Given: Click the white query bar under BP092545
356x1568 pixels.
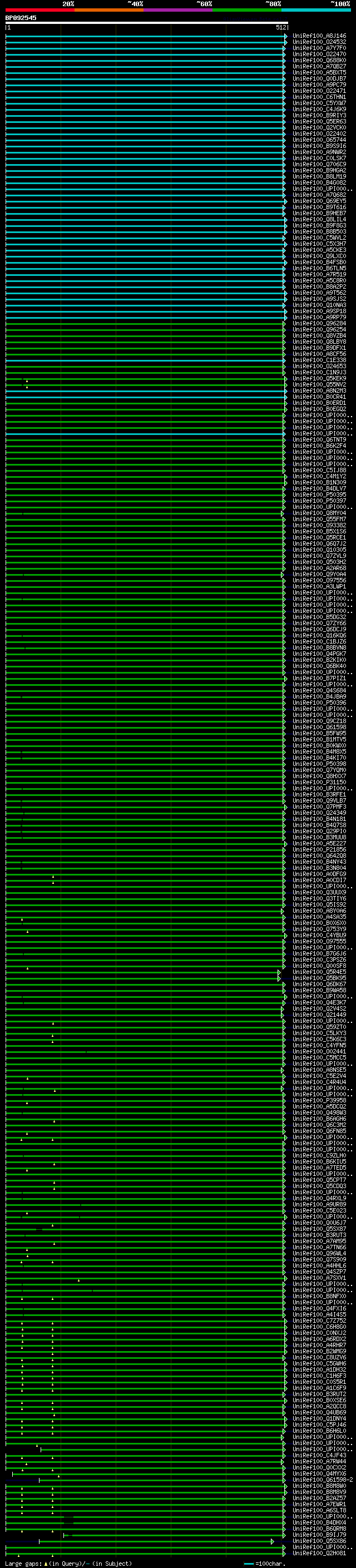Looking at the screenshot, I should 147,23.
